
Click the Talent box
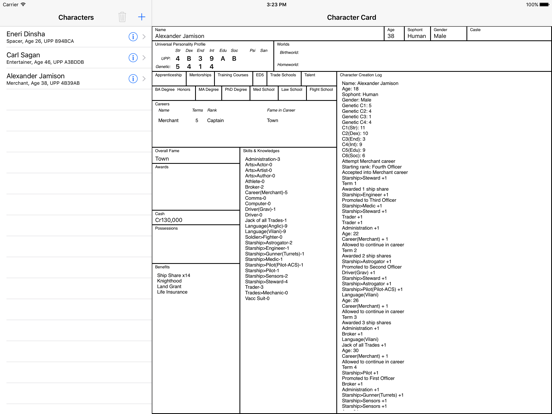[x=319, y=79]
